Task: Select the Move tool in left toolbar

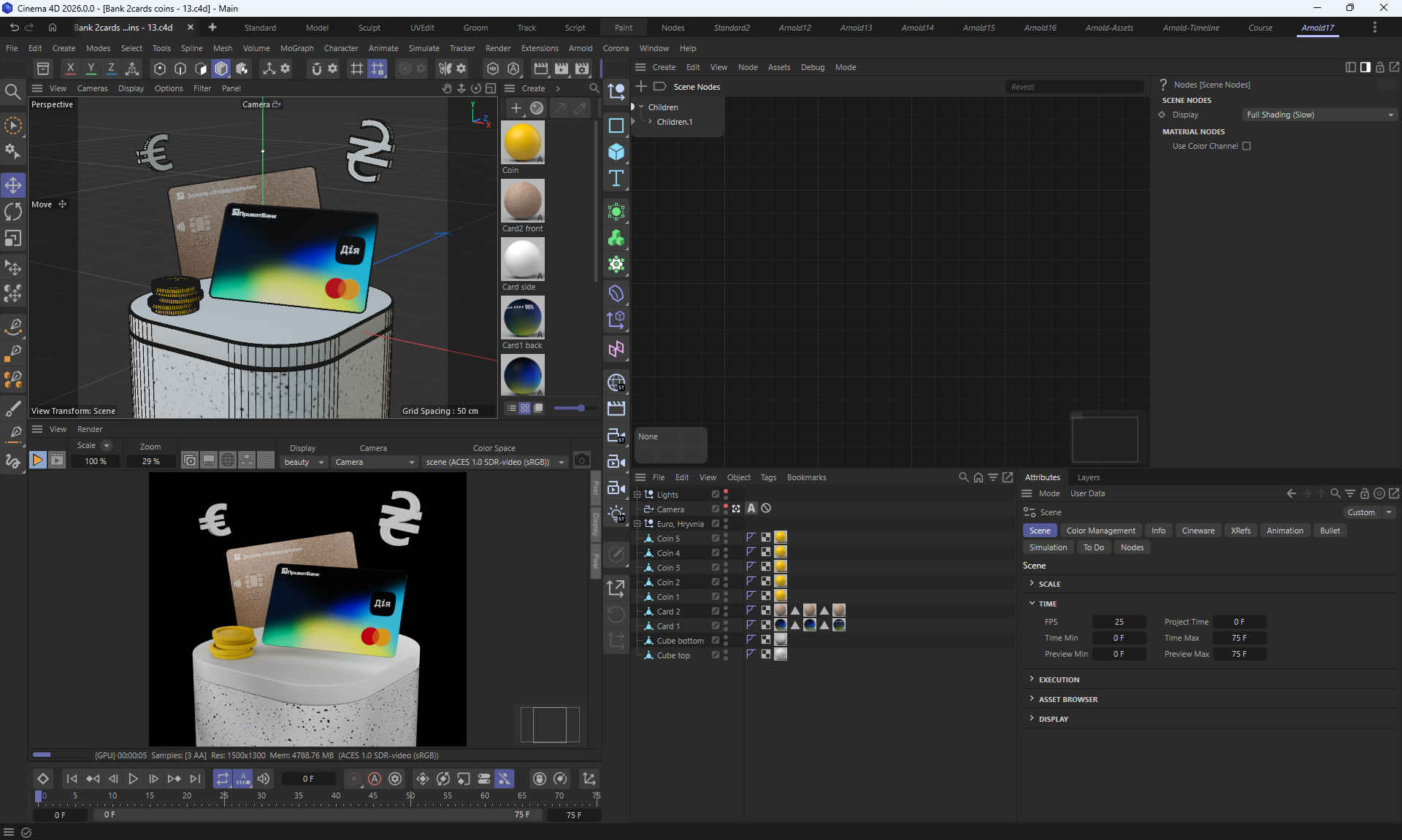Action: [x=13, y=185]
